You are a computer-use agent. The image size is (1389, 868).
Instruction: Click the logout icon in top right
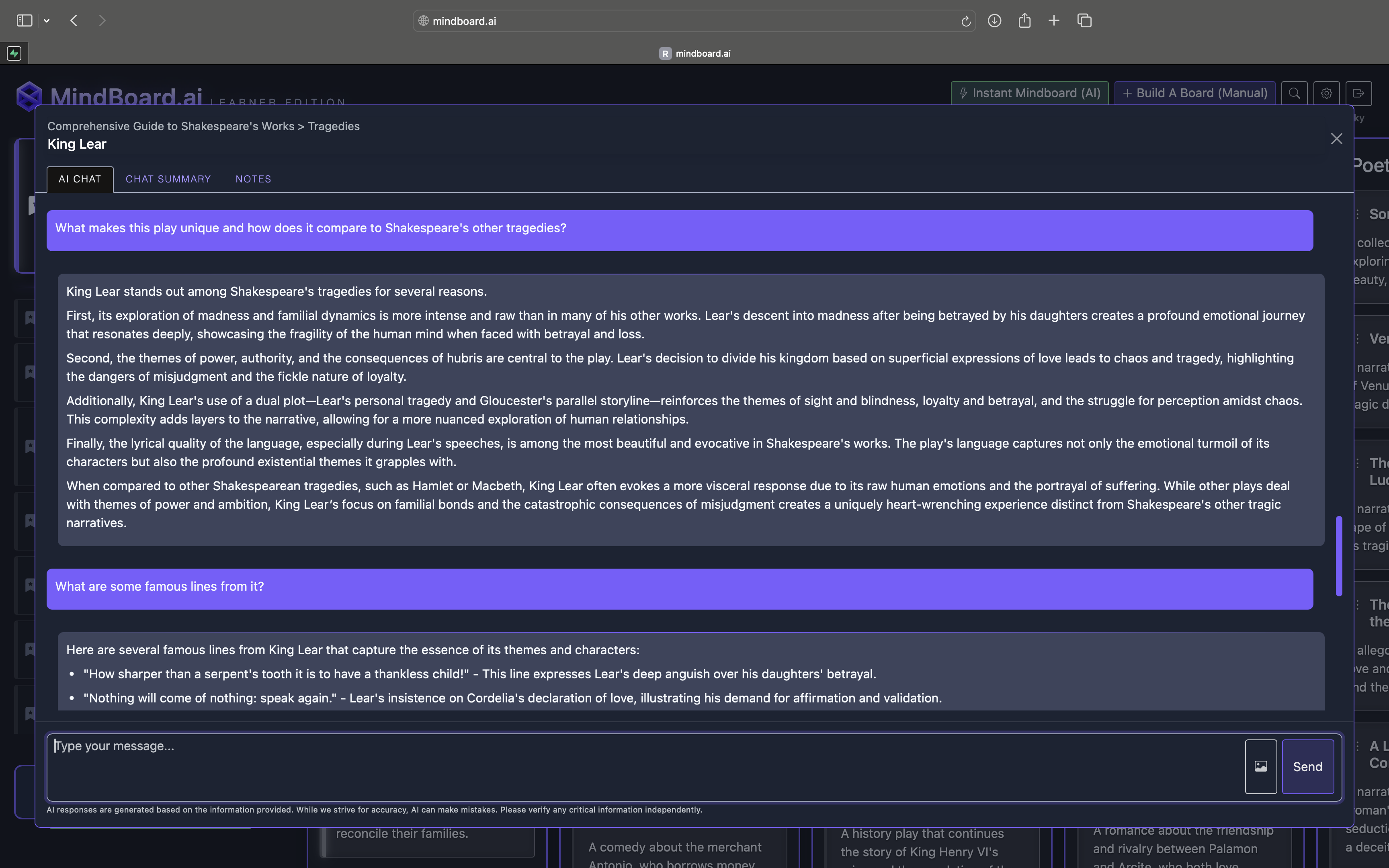coord(1358,94)
